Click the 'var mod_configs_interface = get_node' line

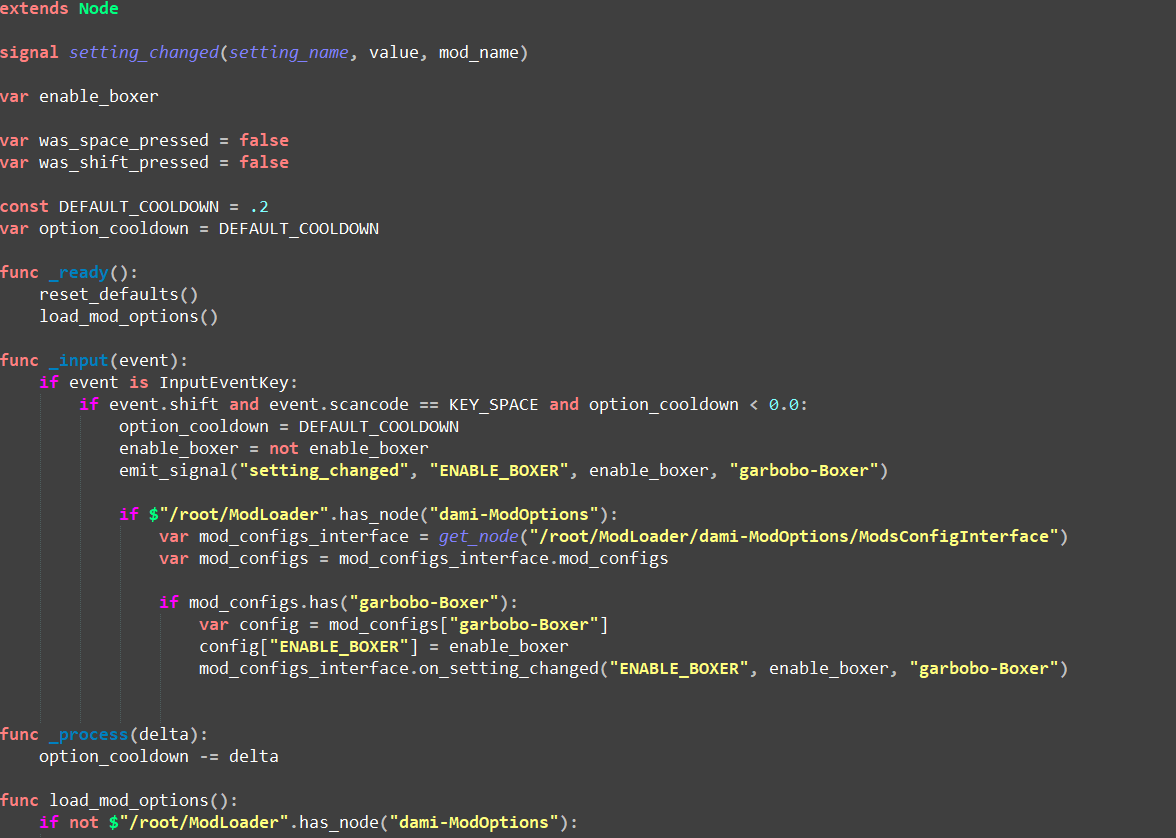point(614,536)
